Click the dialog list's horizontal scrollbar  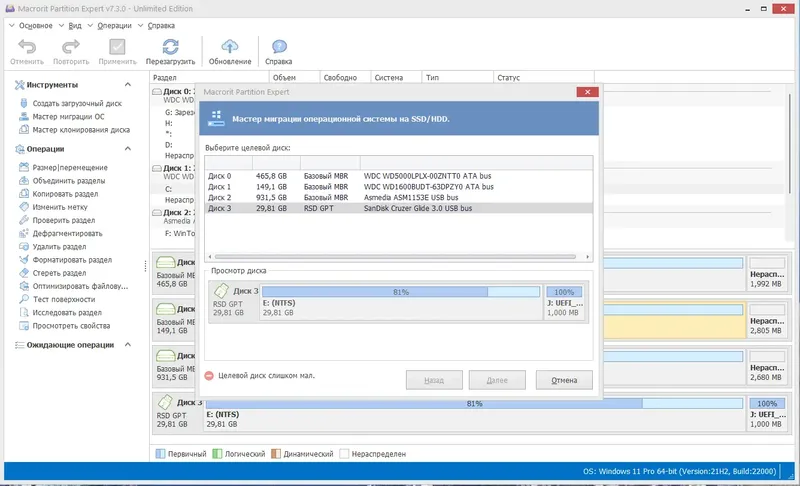tap(395, 257)
